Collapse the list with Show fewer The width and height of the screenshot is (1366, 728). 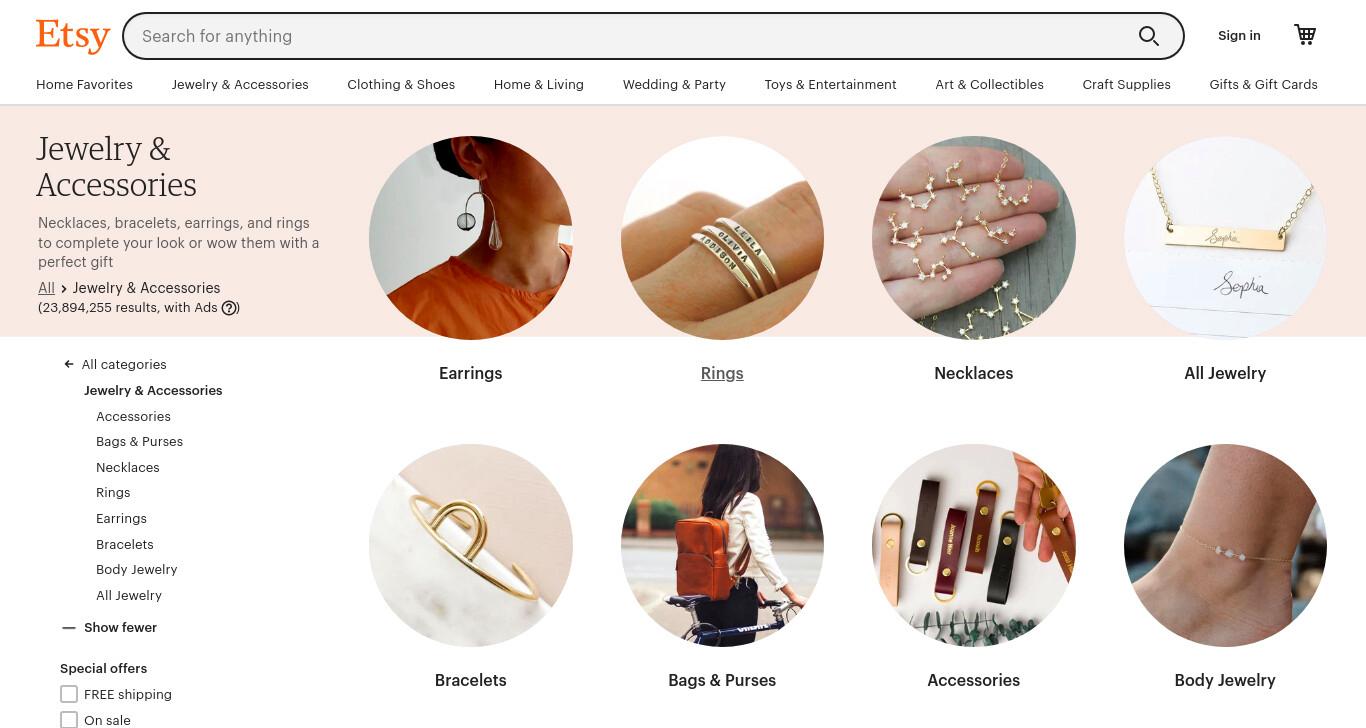pos(120,628)
